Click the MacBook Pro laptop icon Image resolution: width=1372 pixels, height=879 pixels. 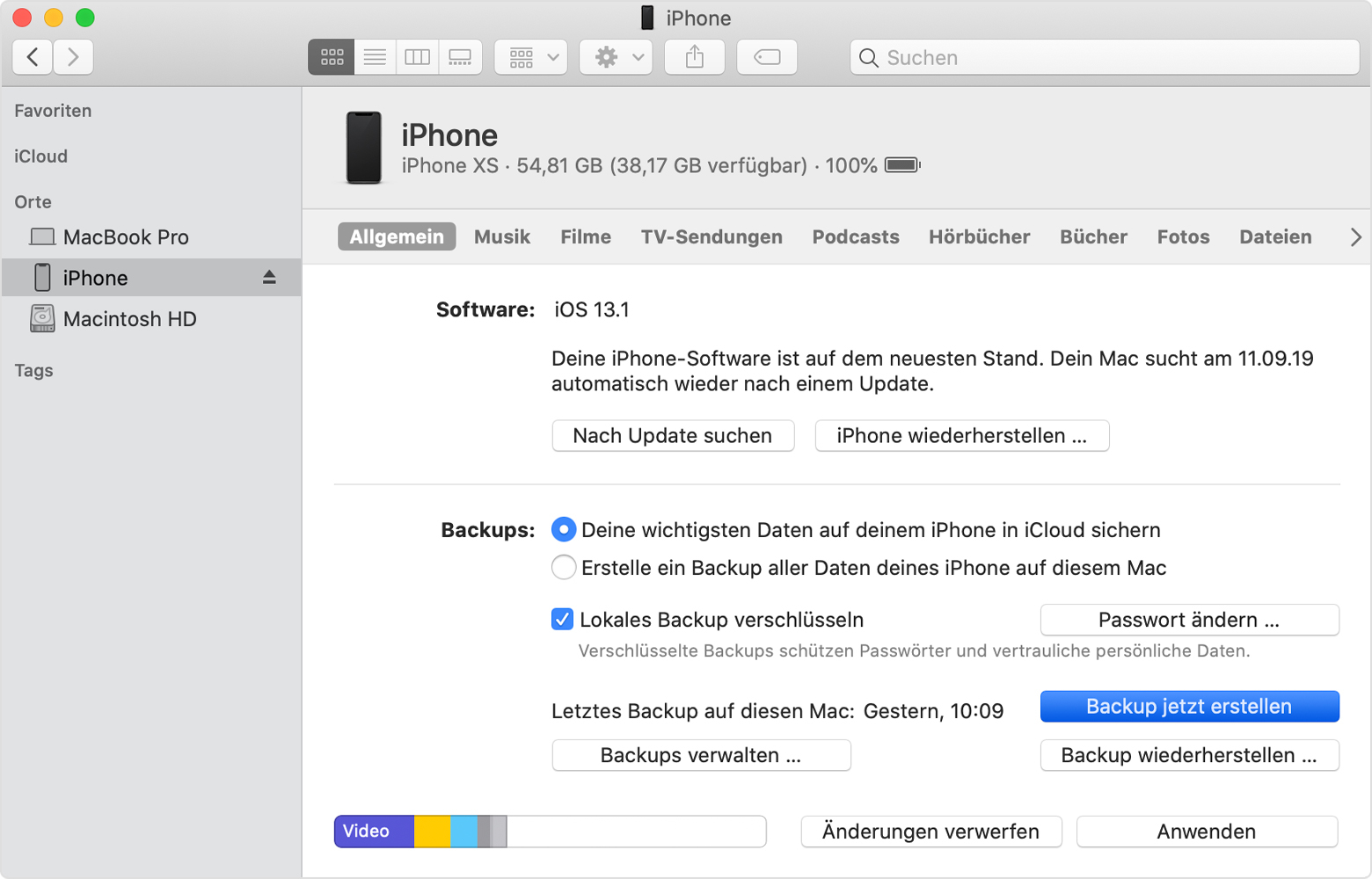pos(42,236)
